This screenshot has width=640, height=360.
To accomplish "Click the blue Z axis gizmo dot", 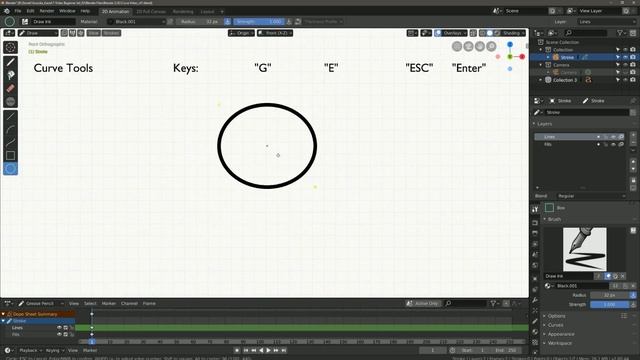I will tap(510, 44).
